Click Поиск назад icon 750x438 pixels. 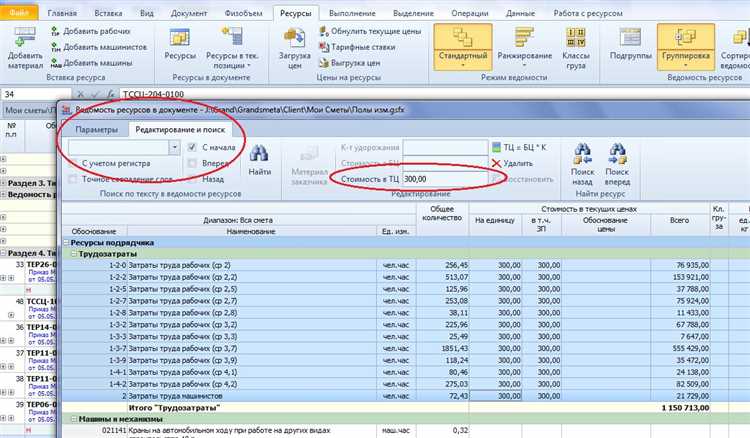pyautogui.click(x=582, y=156)
